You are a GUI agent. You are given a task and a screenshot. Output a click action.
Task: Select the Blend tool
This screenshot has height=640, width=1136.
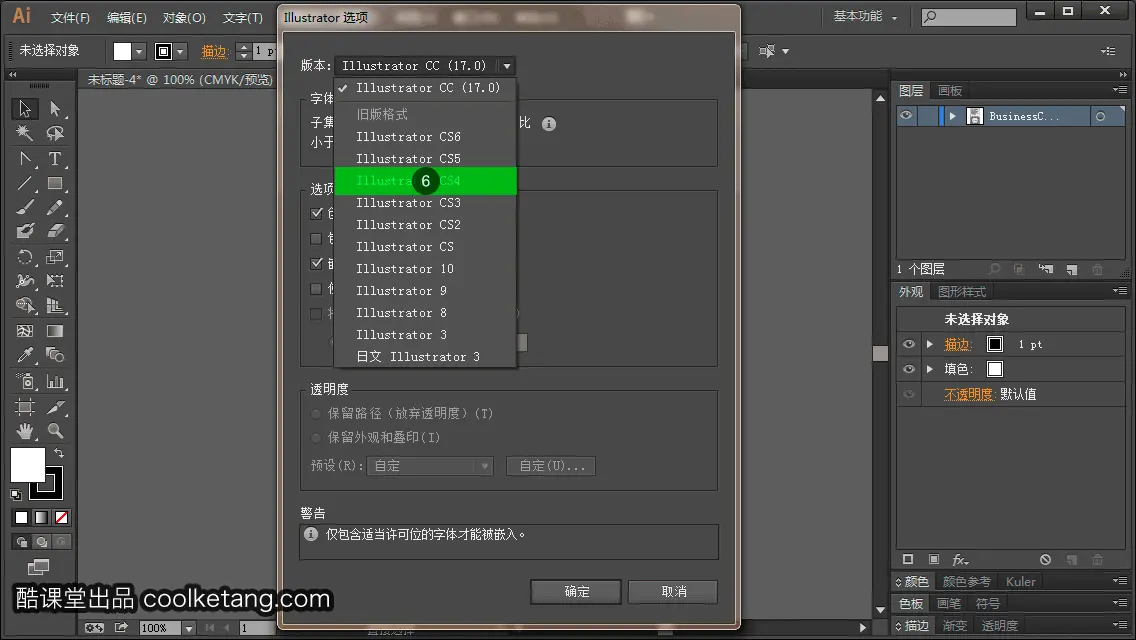(55, 355)
